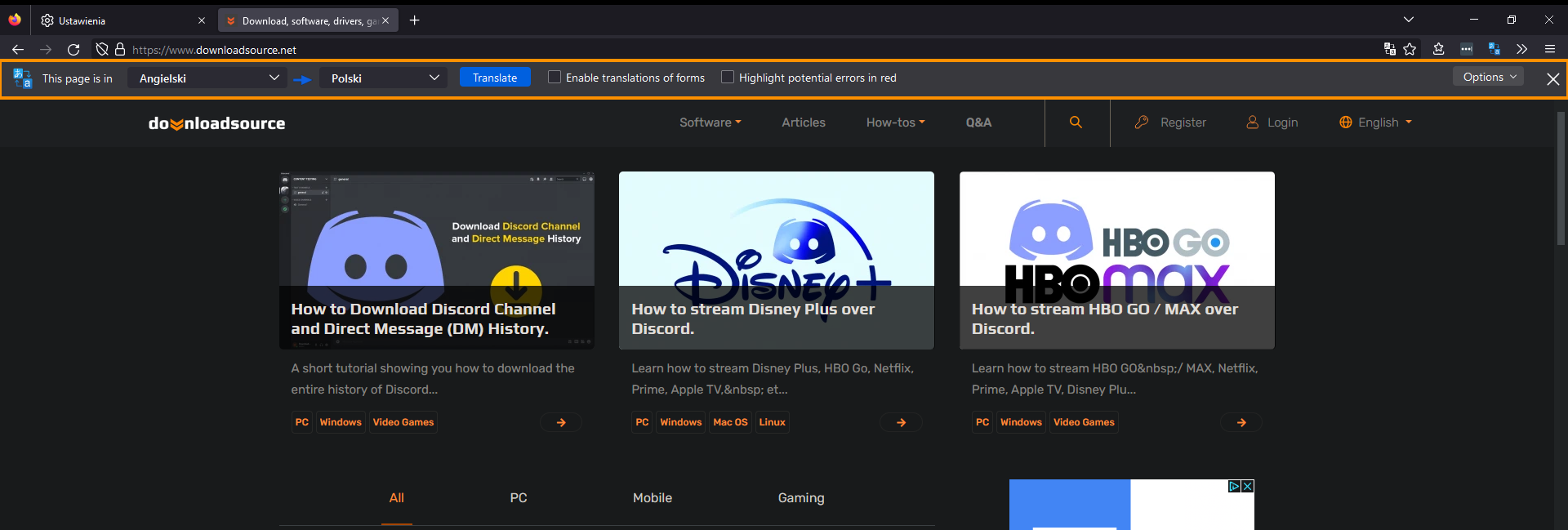The width and height of the screenshot is (1568, 530).
Task: Click Windows tag on Discord history article
Action: tap(341, 422)
